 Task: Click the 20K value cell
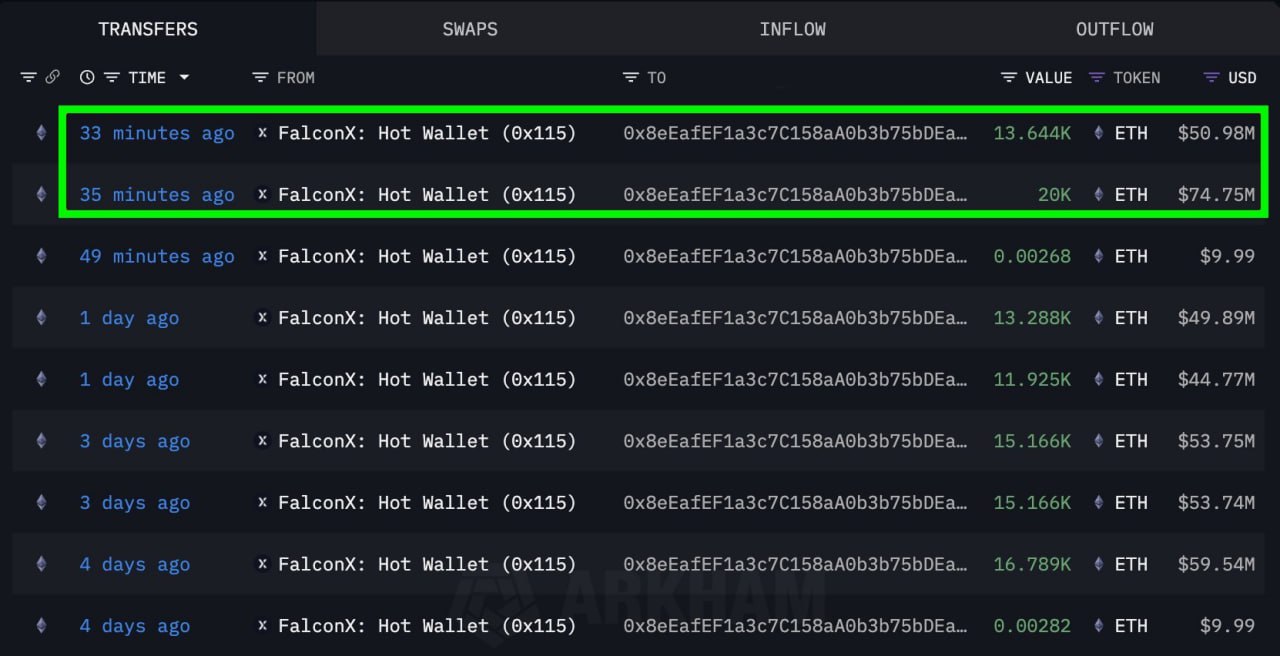pyautogui.click(x=1054, y=195)
